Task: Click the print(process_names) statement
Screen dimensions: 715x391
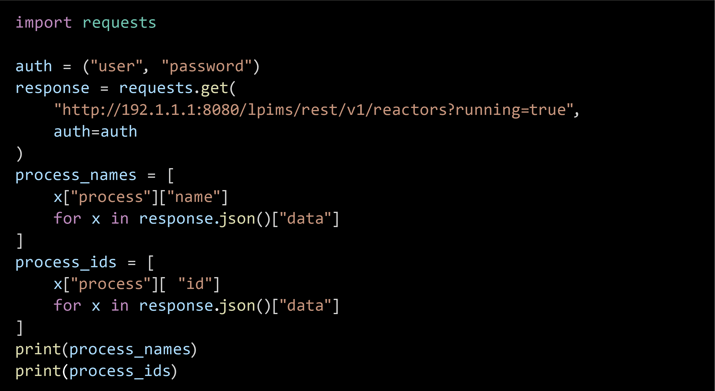Action: coord(106,350)
